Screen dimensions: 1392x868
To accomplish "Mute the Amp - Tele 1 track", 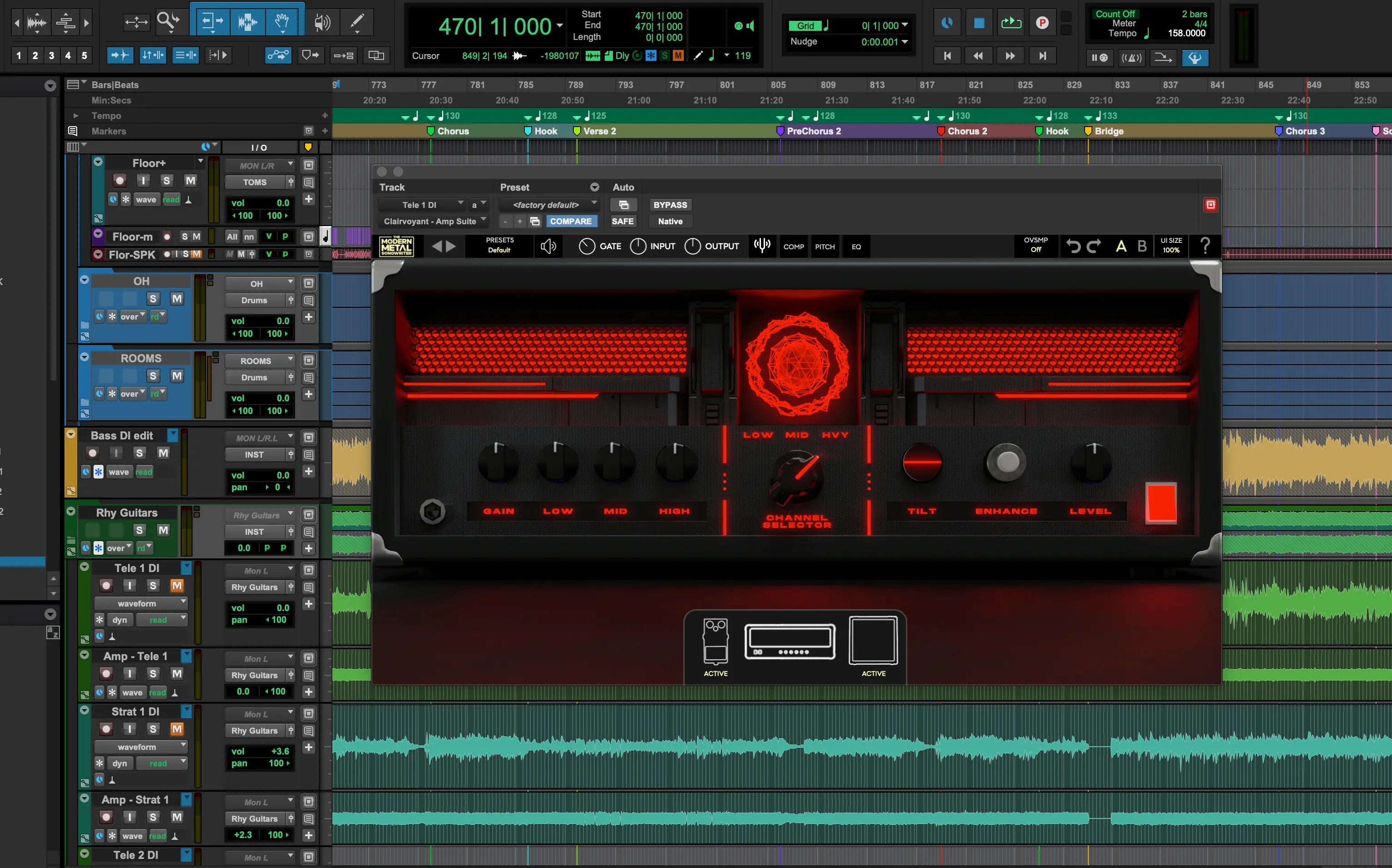I will pyautogui.click(x=177, y=673).
